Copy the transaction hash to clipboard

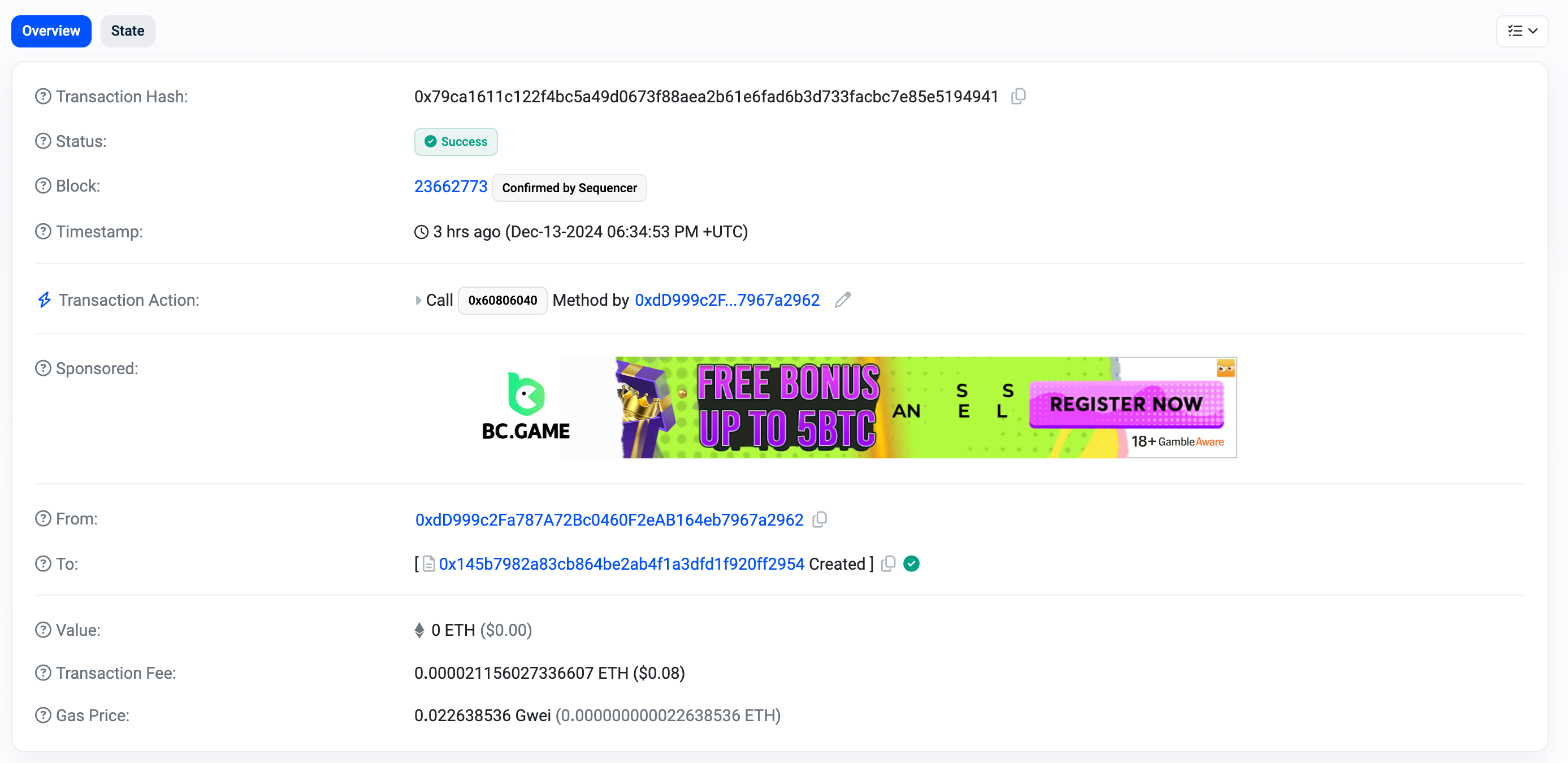pyautogui.click(x=1019, y=96)
